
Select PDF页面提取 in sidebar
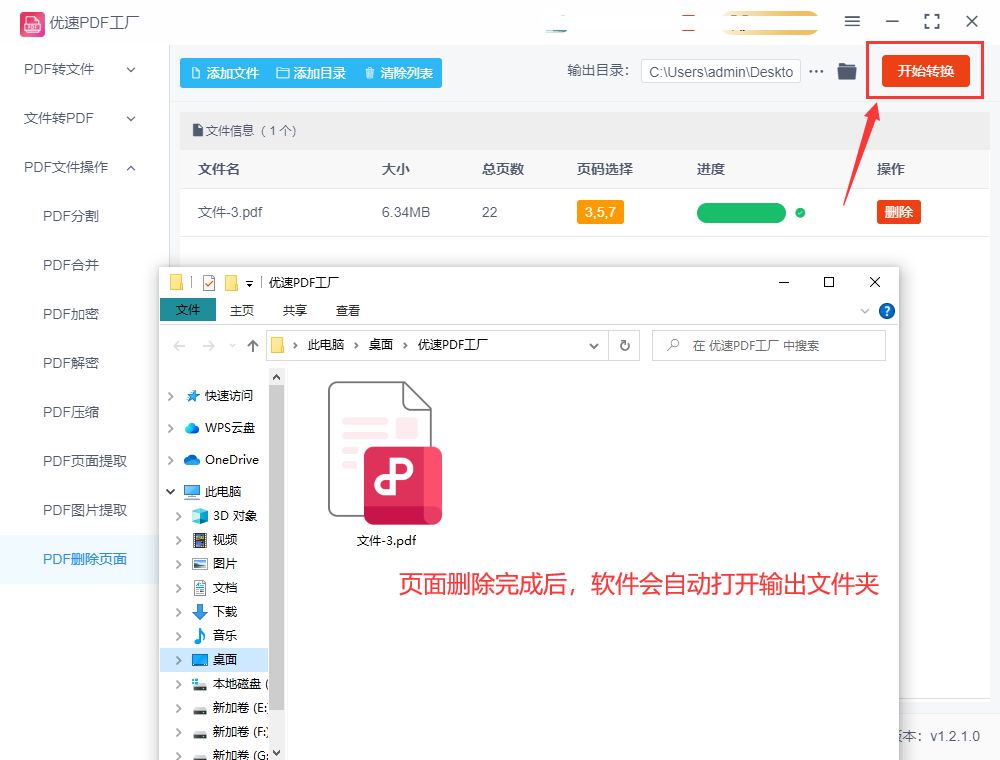click(x=85, y=461)
